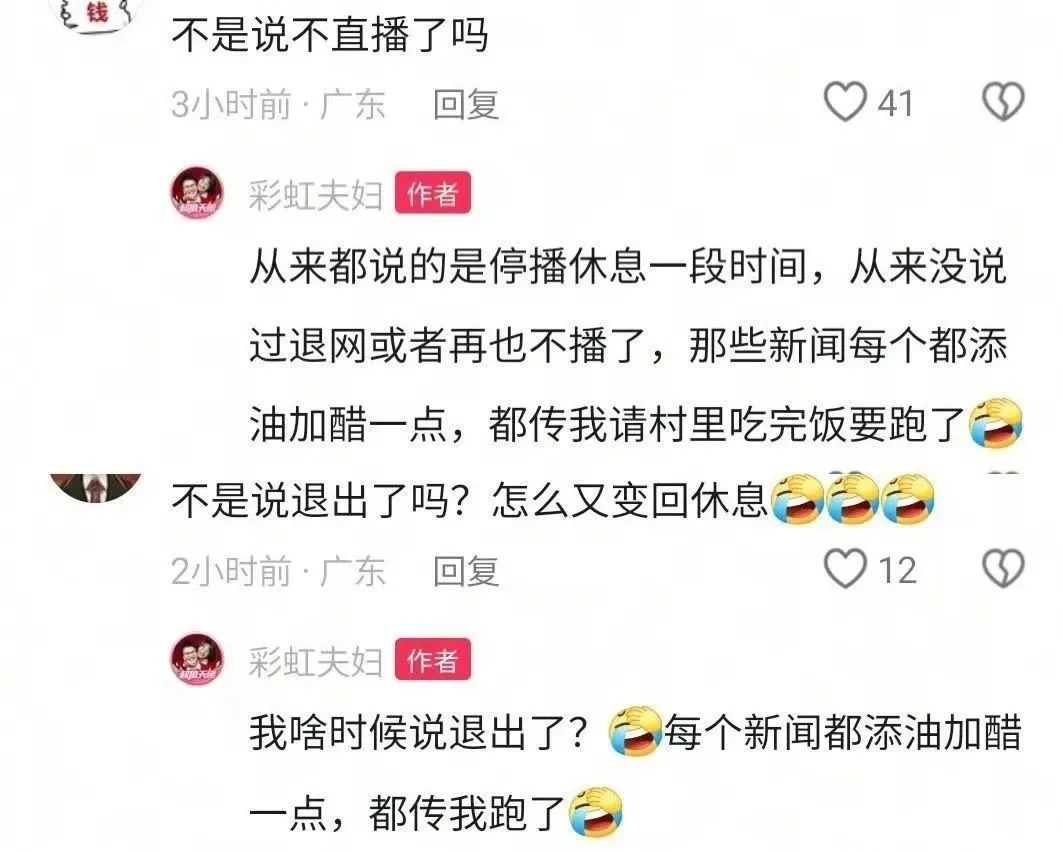Screen dimensions: 1063x852
Task: Reply to the 2小时前 comment
Action: 466,571
